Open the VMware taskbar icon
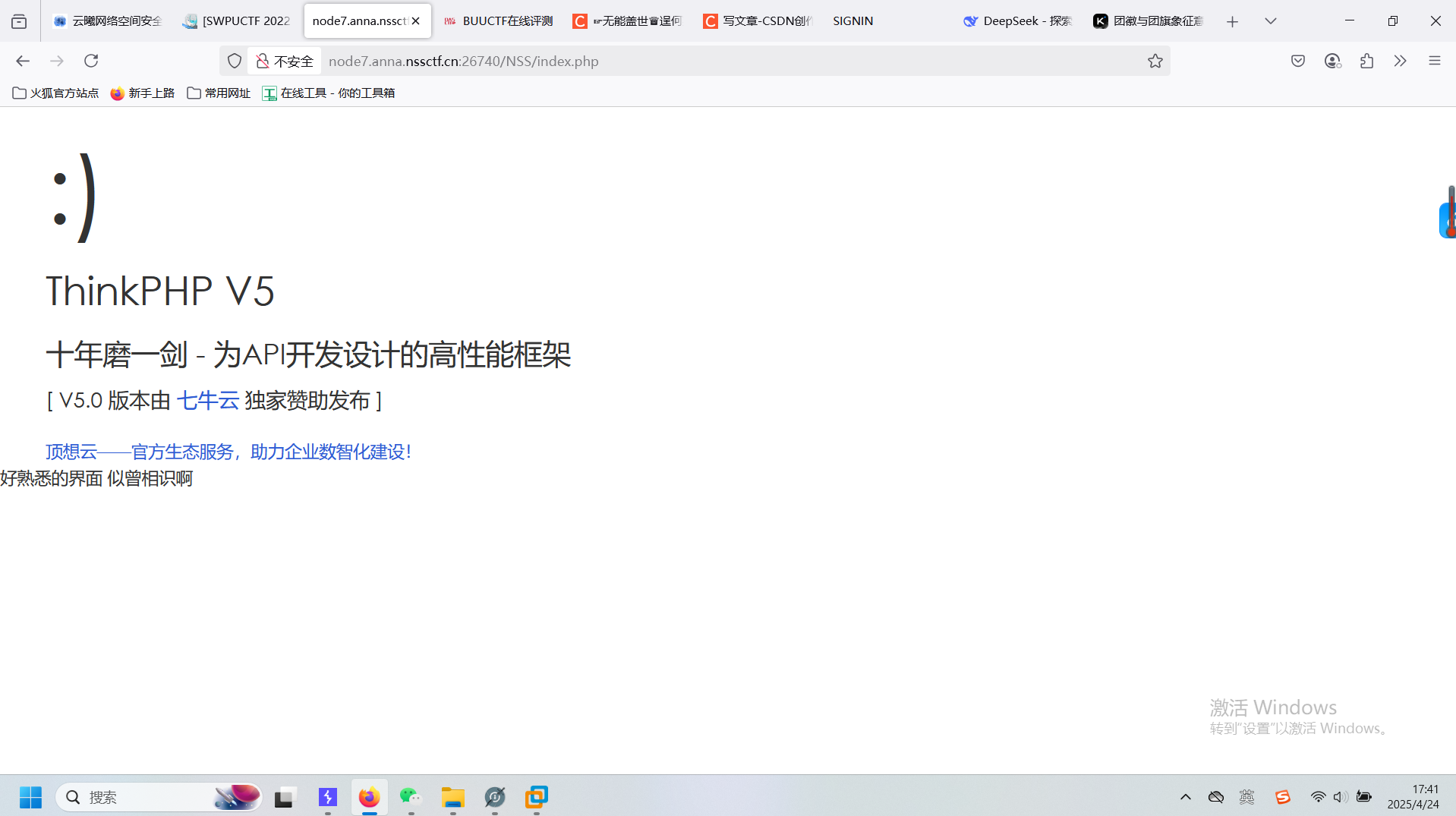 pyautogui.click(x=537, y=797)
